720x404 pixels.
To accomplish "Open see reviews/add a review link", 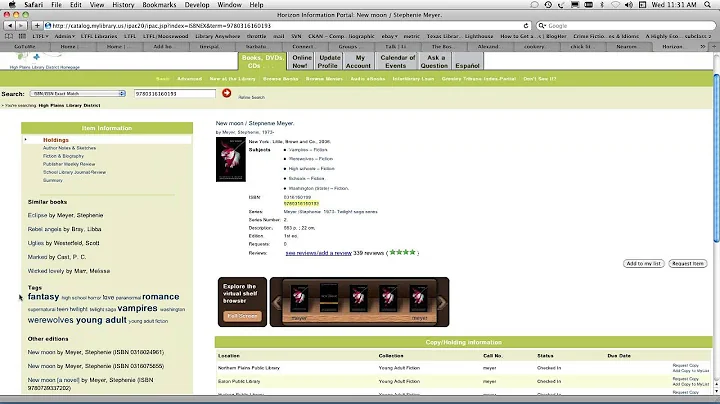I will tap(318, 253).
